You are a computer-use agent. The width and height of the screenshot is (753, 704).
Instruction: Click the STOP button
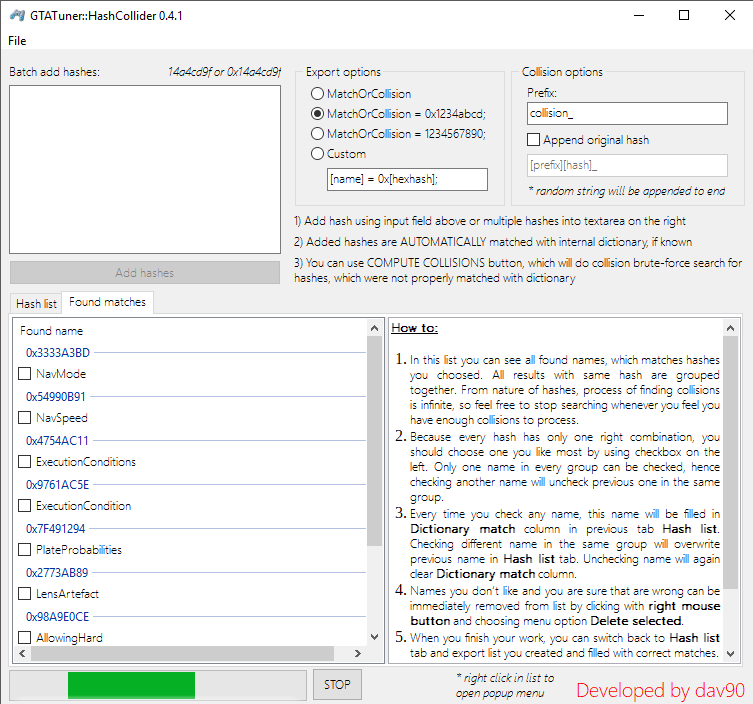(x=337, y=684)
